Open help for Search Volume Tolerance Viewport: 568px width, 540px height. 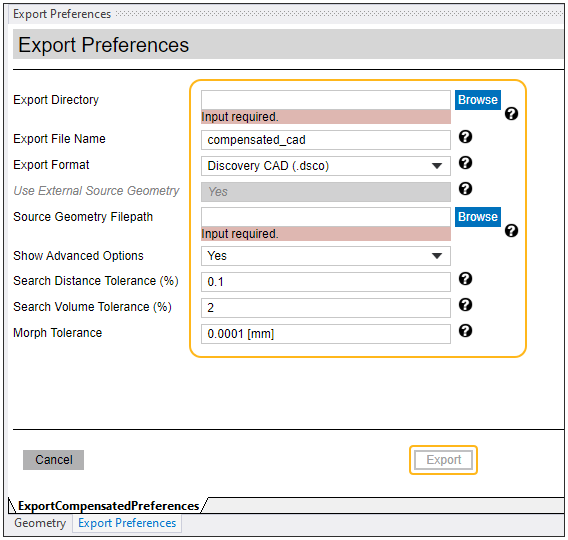(x=465, y=305)
